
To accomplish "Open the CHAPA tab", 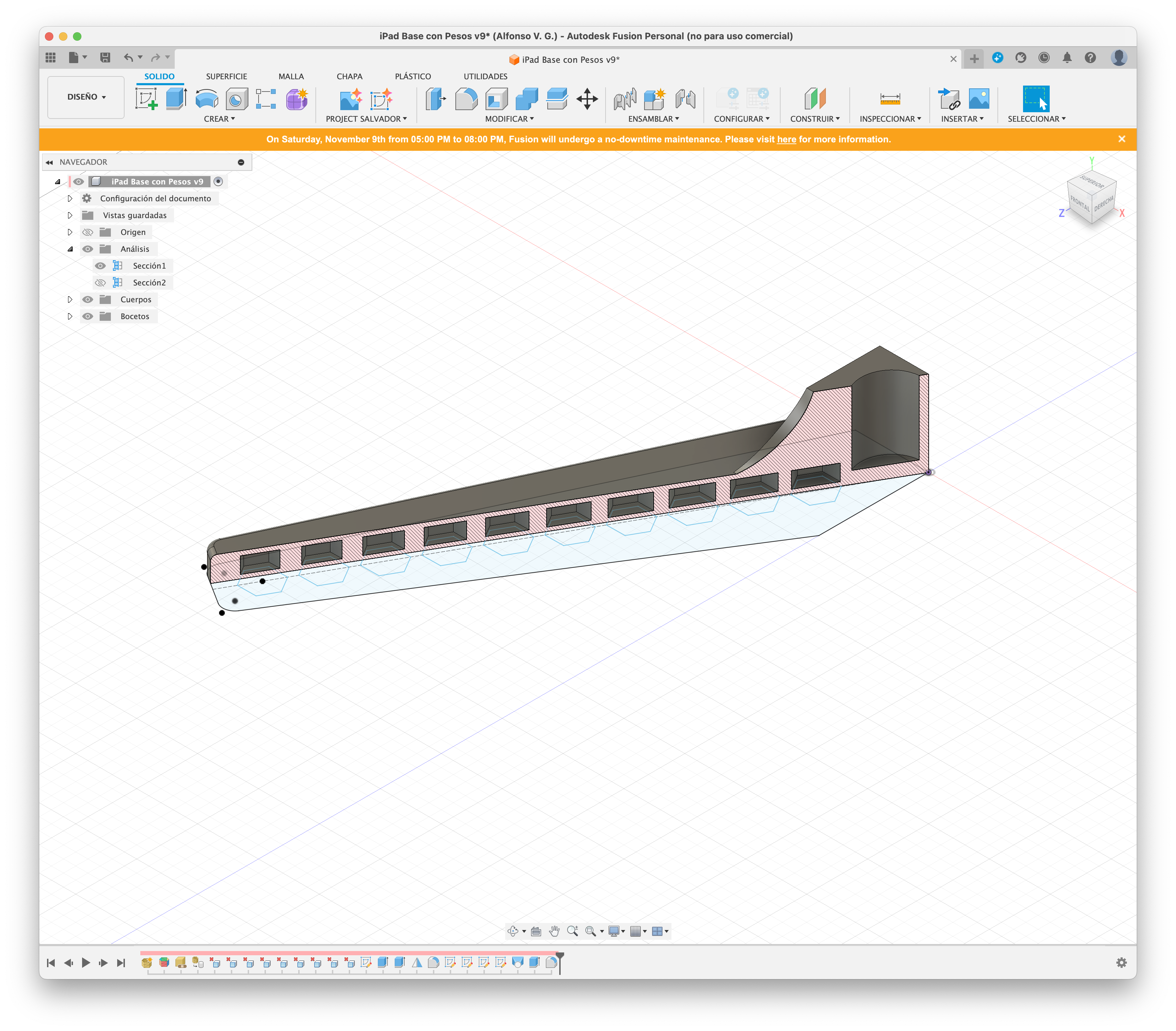I will [x=349, y=76].
